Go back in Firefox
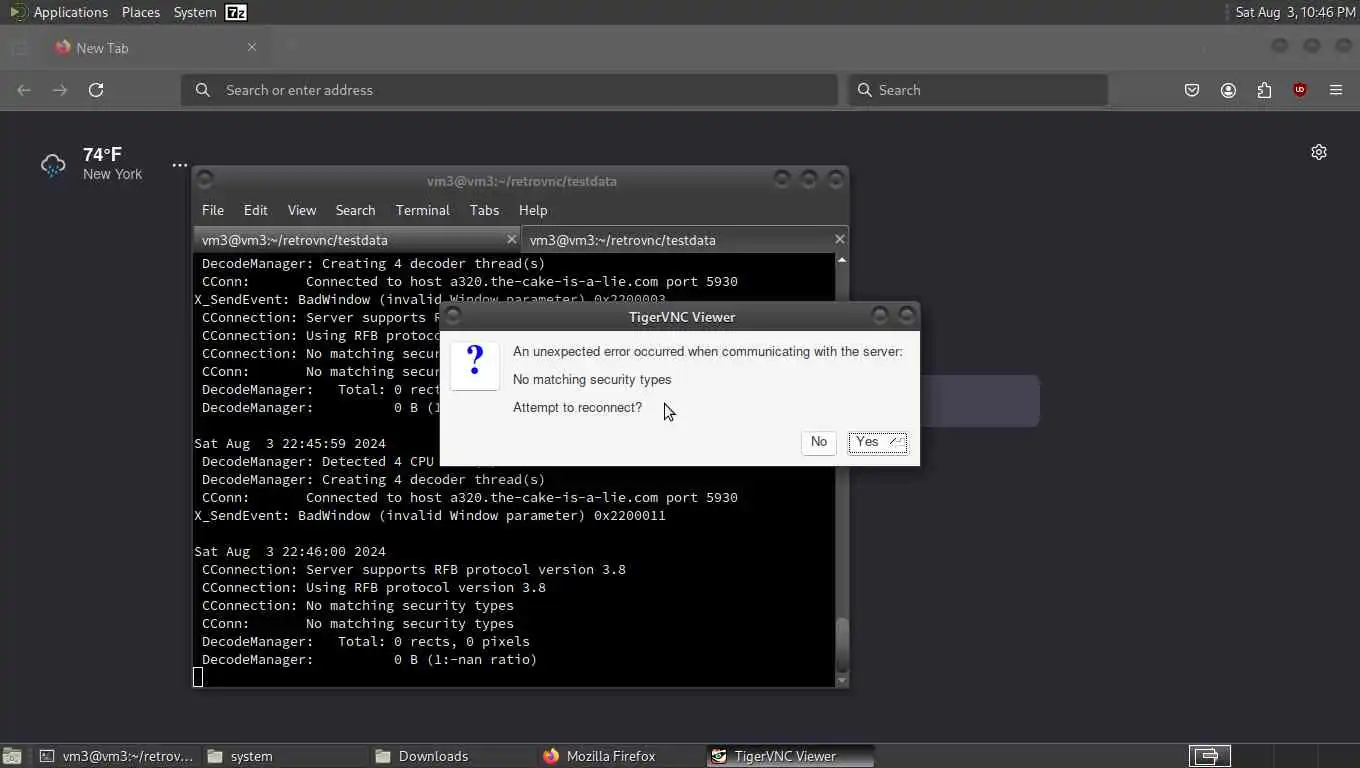The image size is (1360, 768). point(24,90)
